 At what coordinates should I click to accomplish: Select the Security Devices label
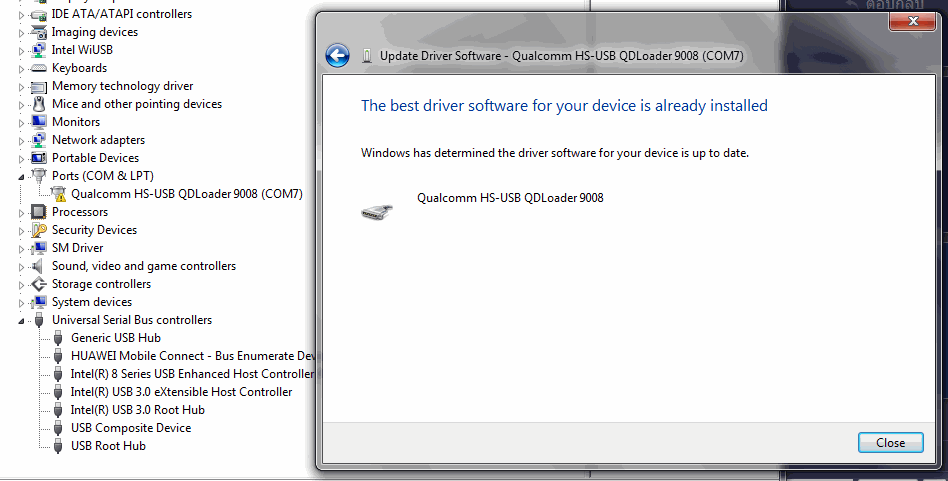94,230
